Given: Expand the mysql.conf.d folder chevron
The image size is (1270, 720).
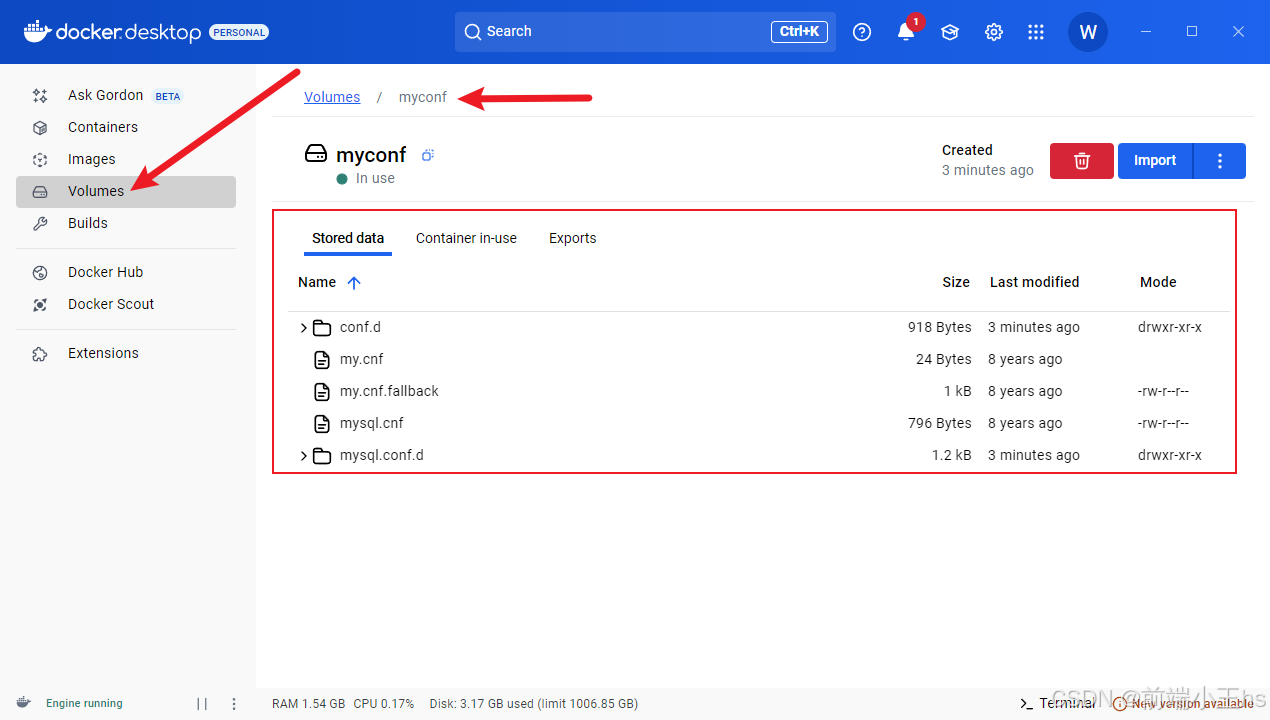Looking at the screenshot, I should [304, 456].
